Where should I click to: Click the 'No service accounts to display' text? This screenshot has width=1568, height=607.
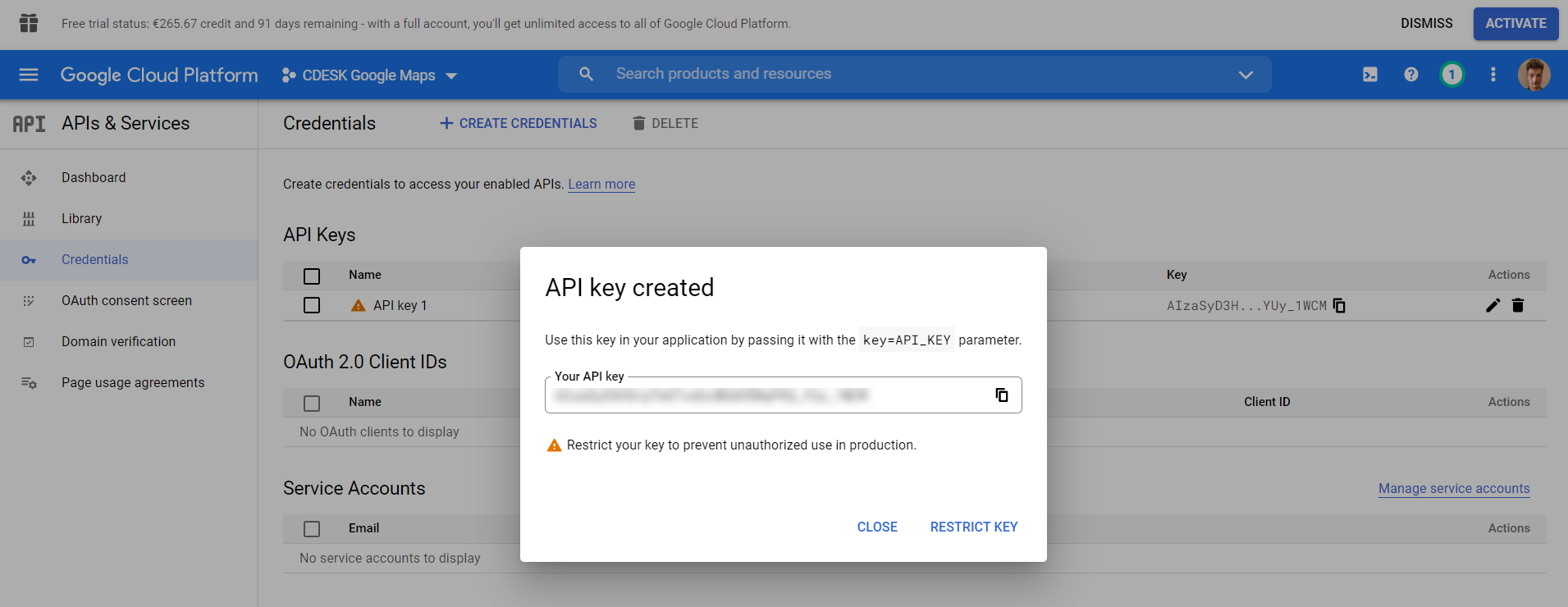tap(390, 558)
